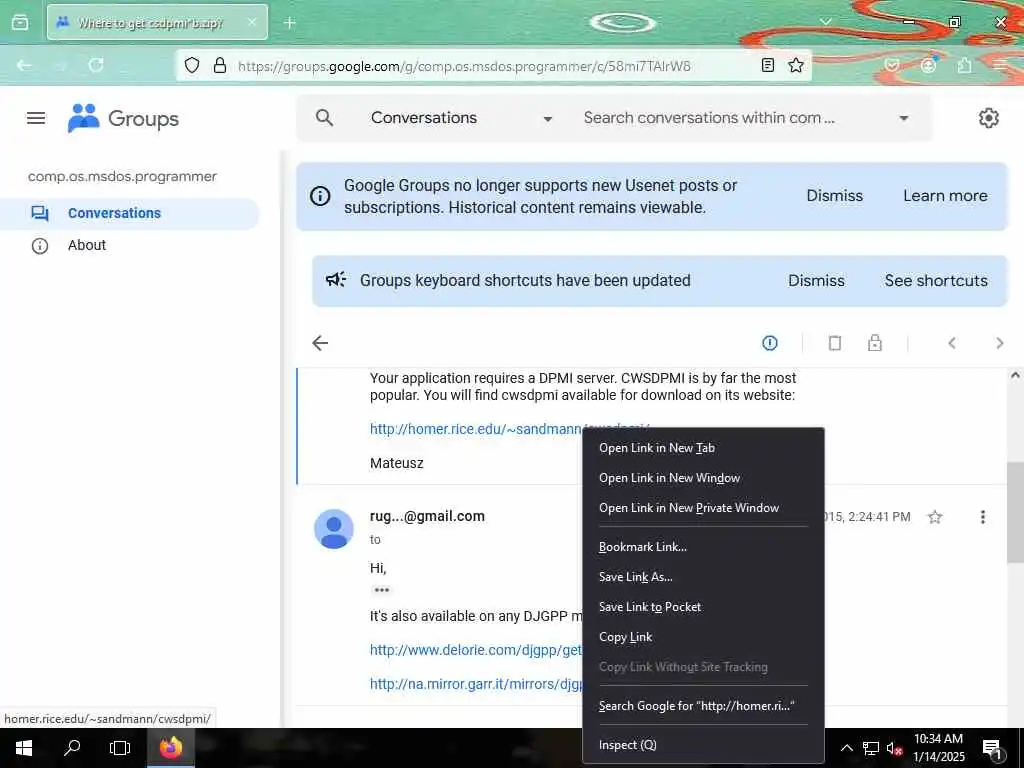Open the Extensions puzzle icon
The width and height of the screenshot is (1024, 768).
pos(964,65)
